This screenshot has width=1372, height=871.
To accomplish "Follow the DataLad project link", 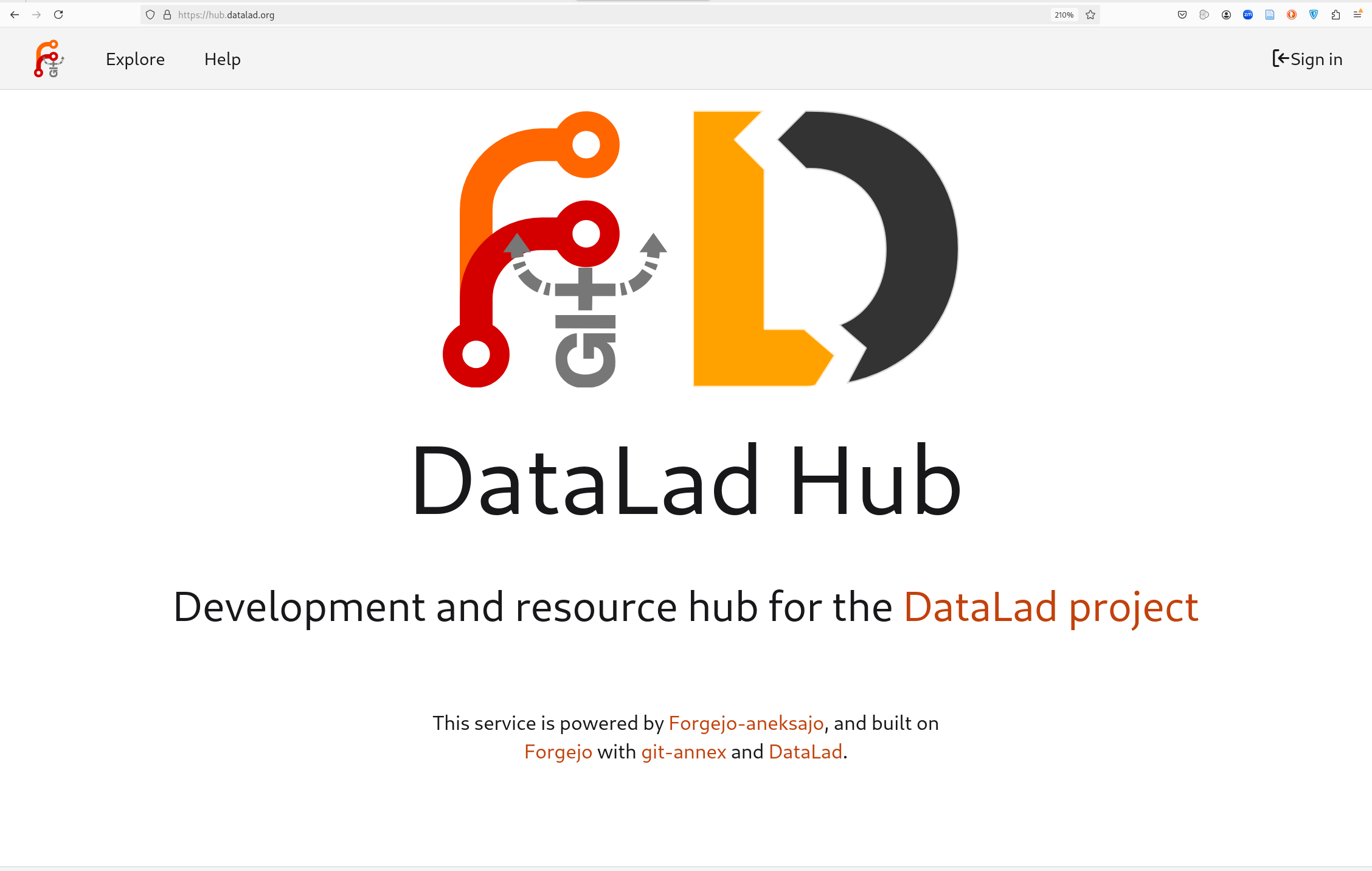I will pyautogui.click(x=1051, y=607).
